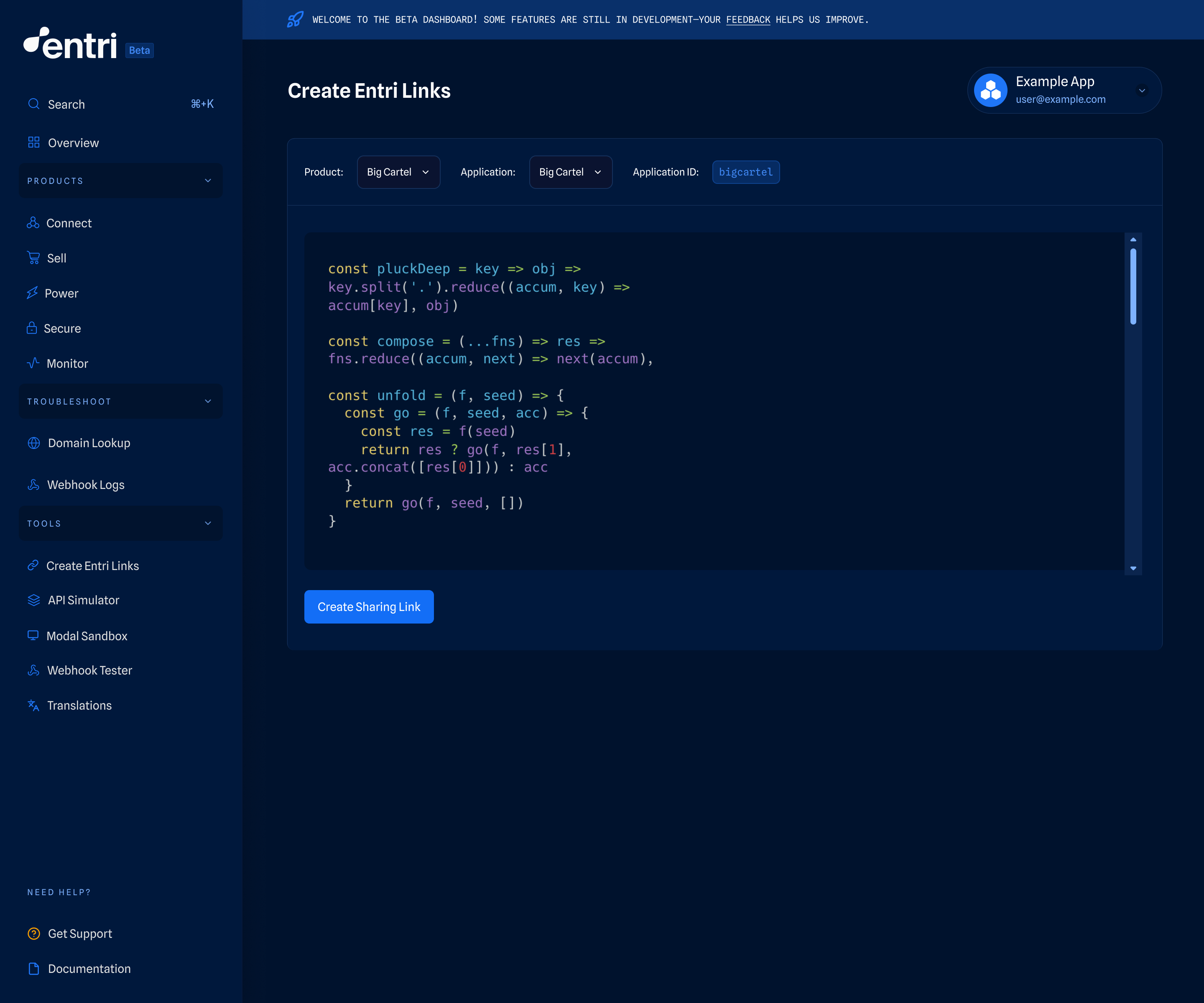Screen dimensions: 1204x1003
Task: Click the Webhook Logs icon
Action: coord(34,484)
